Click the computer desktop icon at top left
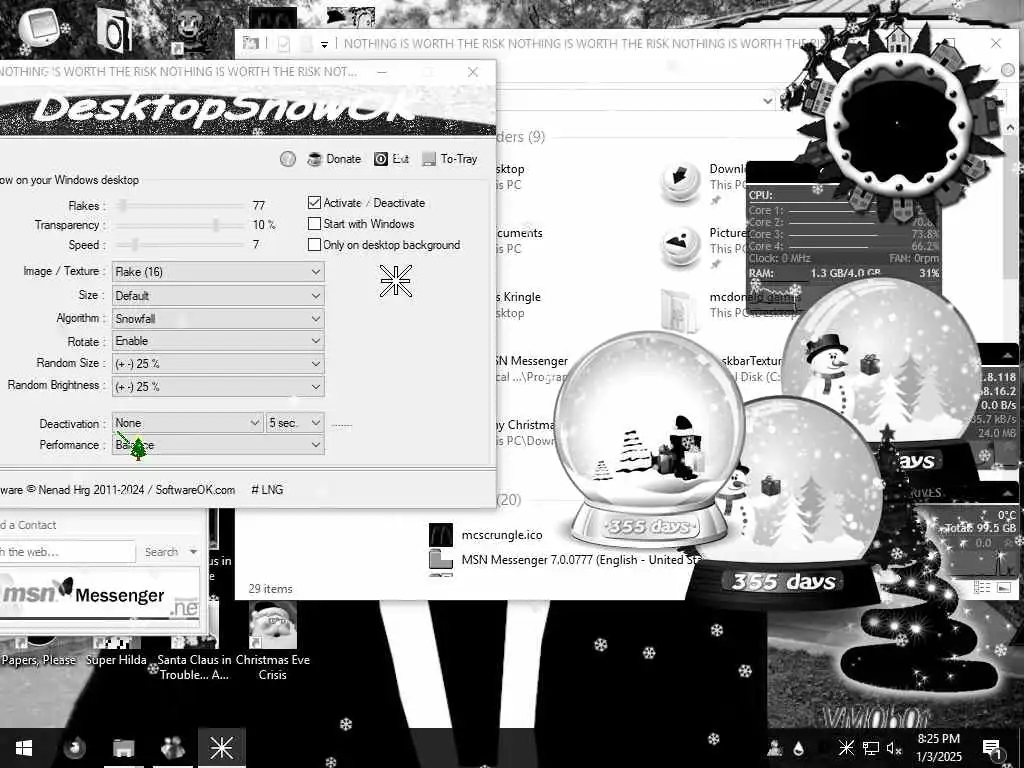Image resolution: width=1024 pixels, height=768 pixels. coord(39,26)
